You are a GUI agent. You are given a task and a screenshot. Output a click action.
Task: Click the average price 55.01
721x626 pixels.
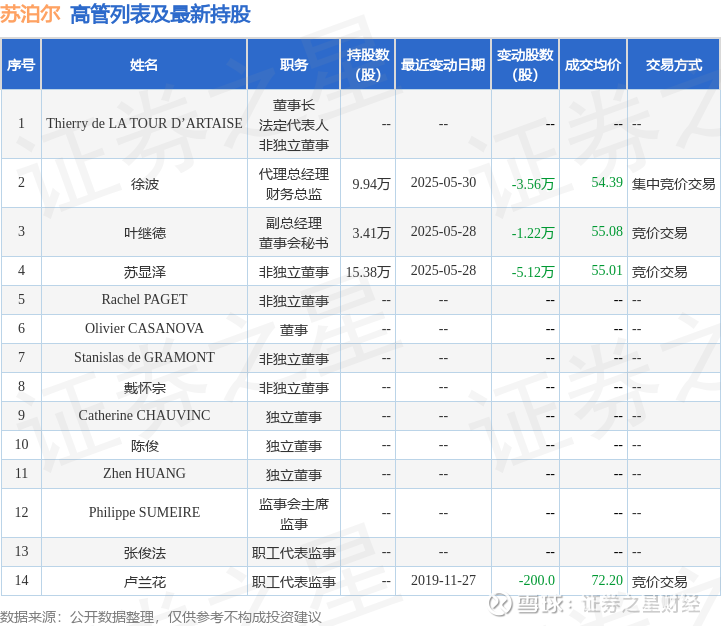click(607, 270)
